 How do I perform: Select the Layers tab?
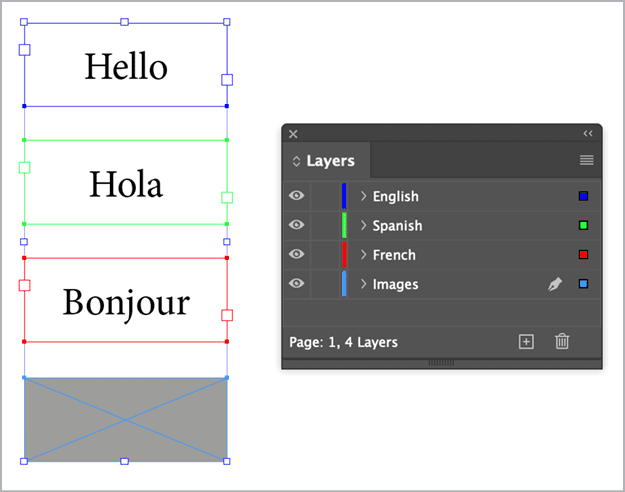327,161
